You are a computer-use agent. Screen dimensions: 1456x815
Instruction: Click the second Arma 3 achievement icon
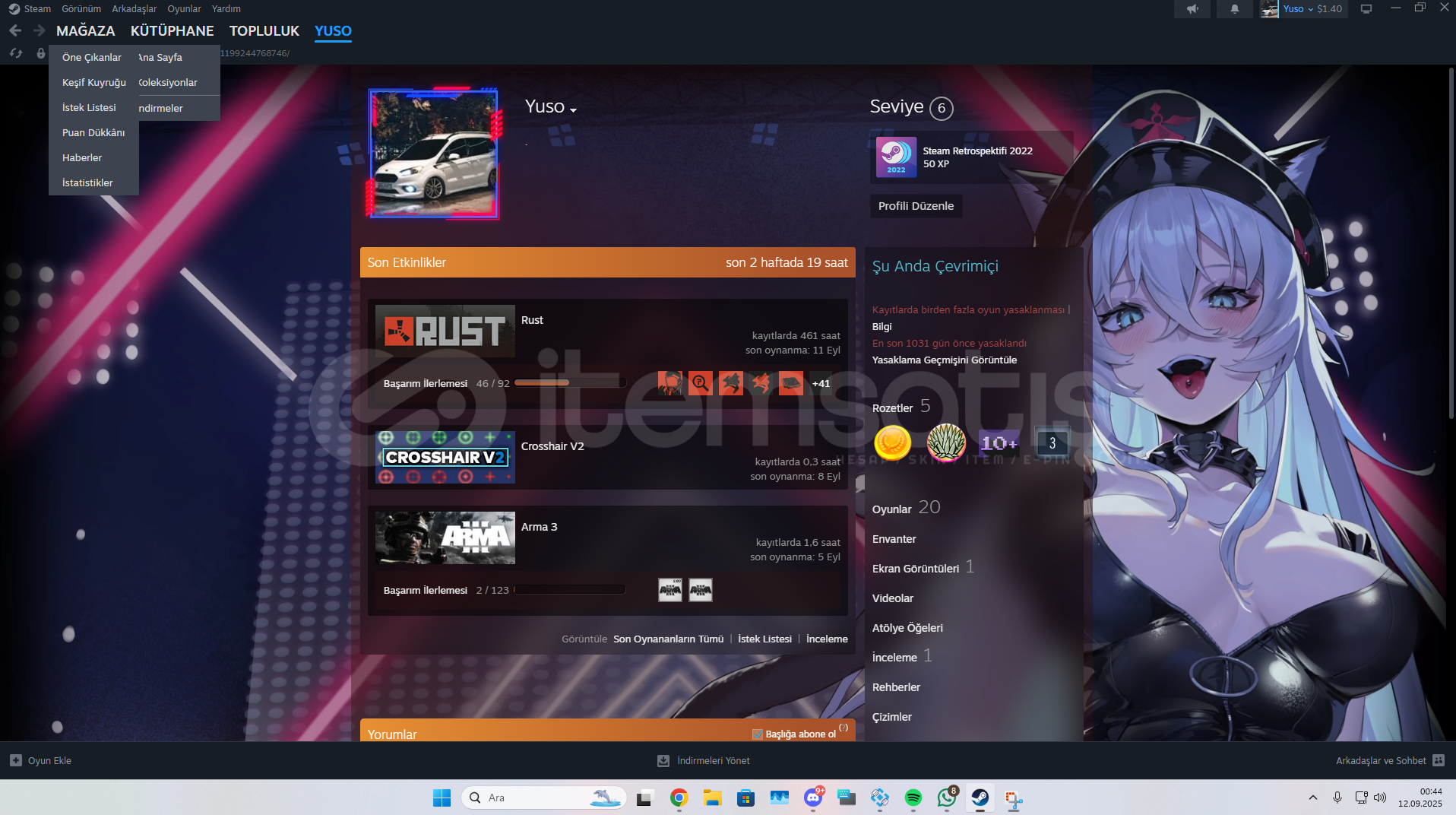[x=700, y=590]
